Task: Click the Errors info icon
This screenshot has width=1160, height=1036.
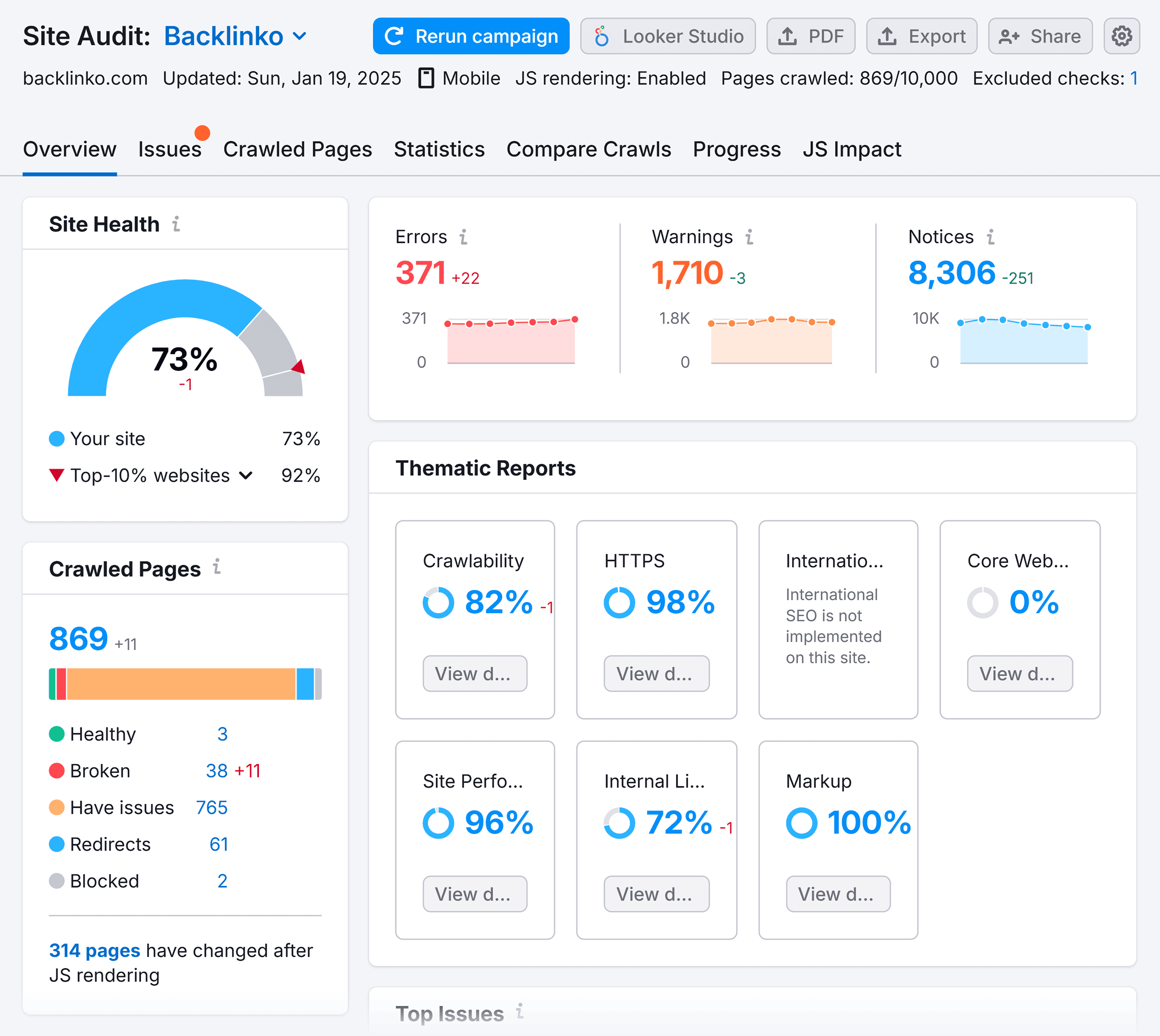Action: [x=465, y=237]
